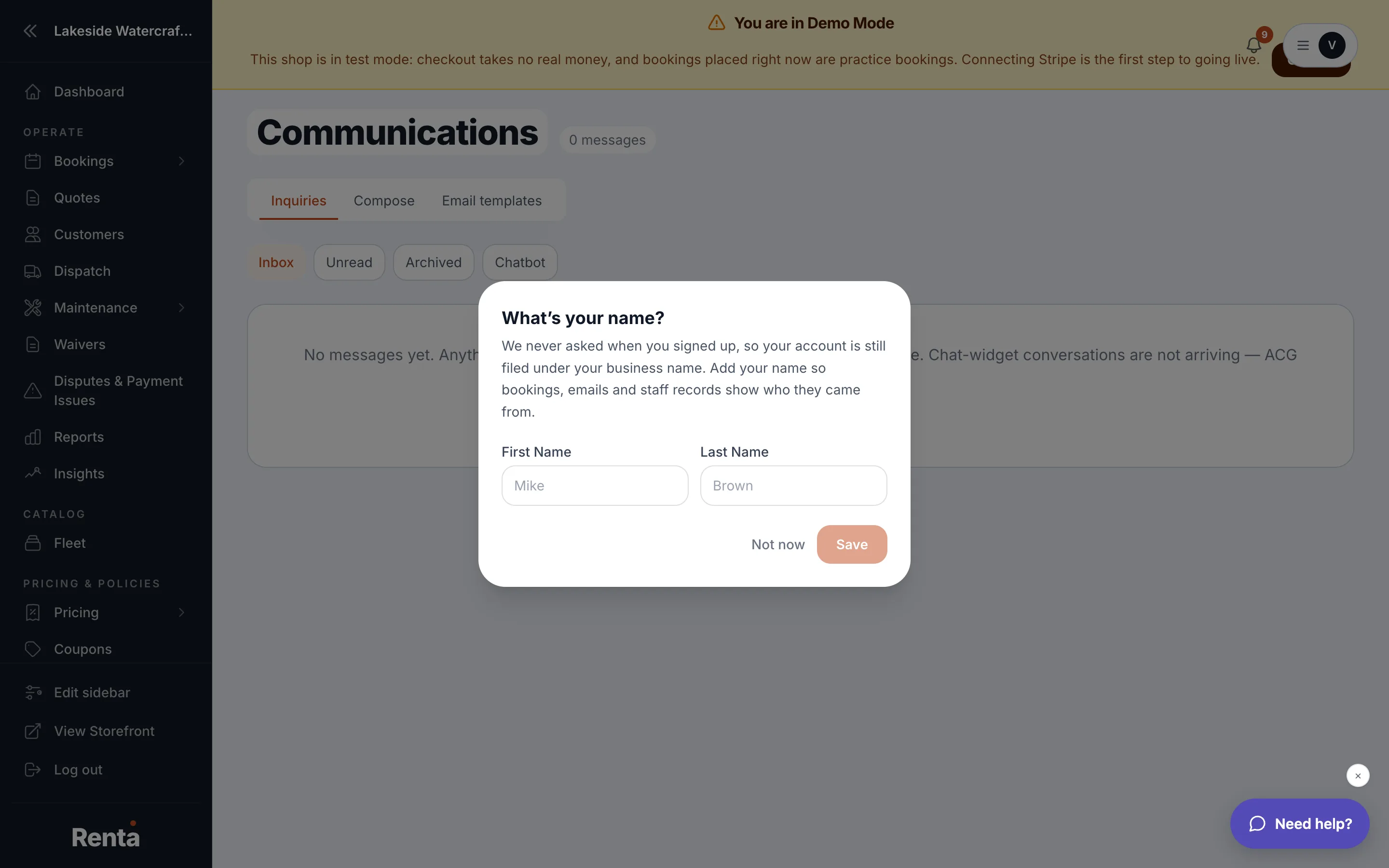
Task: Save the name in dialog
Action: [x=852, y=545]
